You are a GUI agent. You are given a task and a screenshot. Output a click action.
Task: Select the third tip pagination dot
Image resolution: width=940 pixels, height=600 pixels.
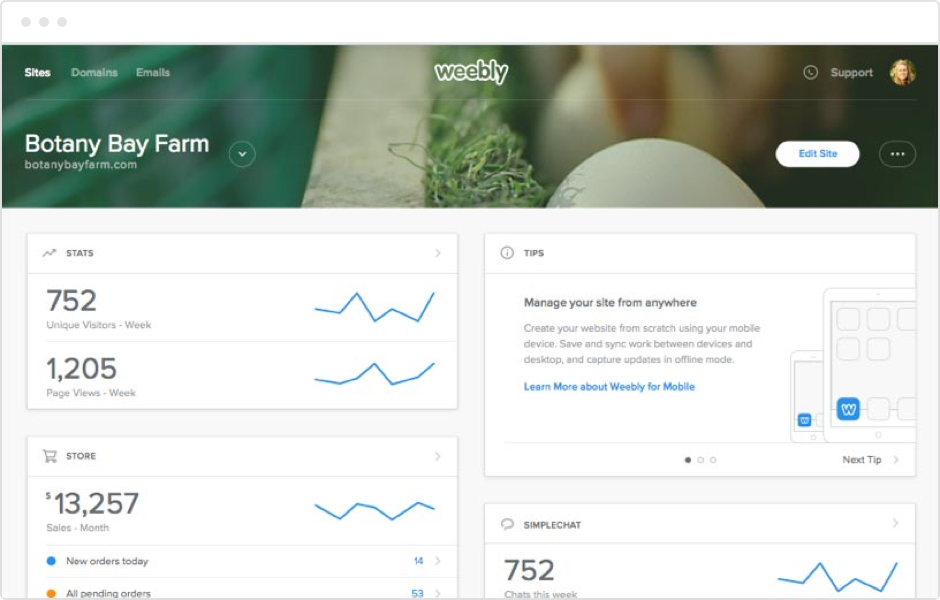point(713,460)
